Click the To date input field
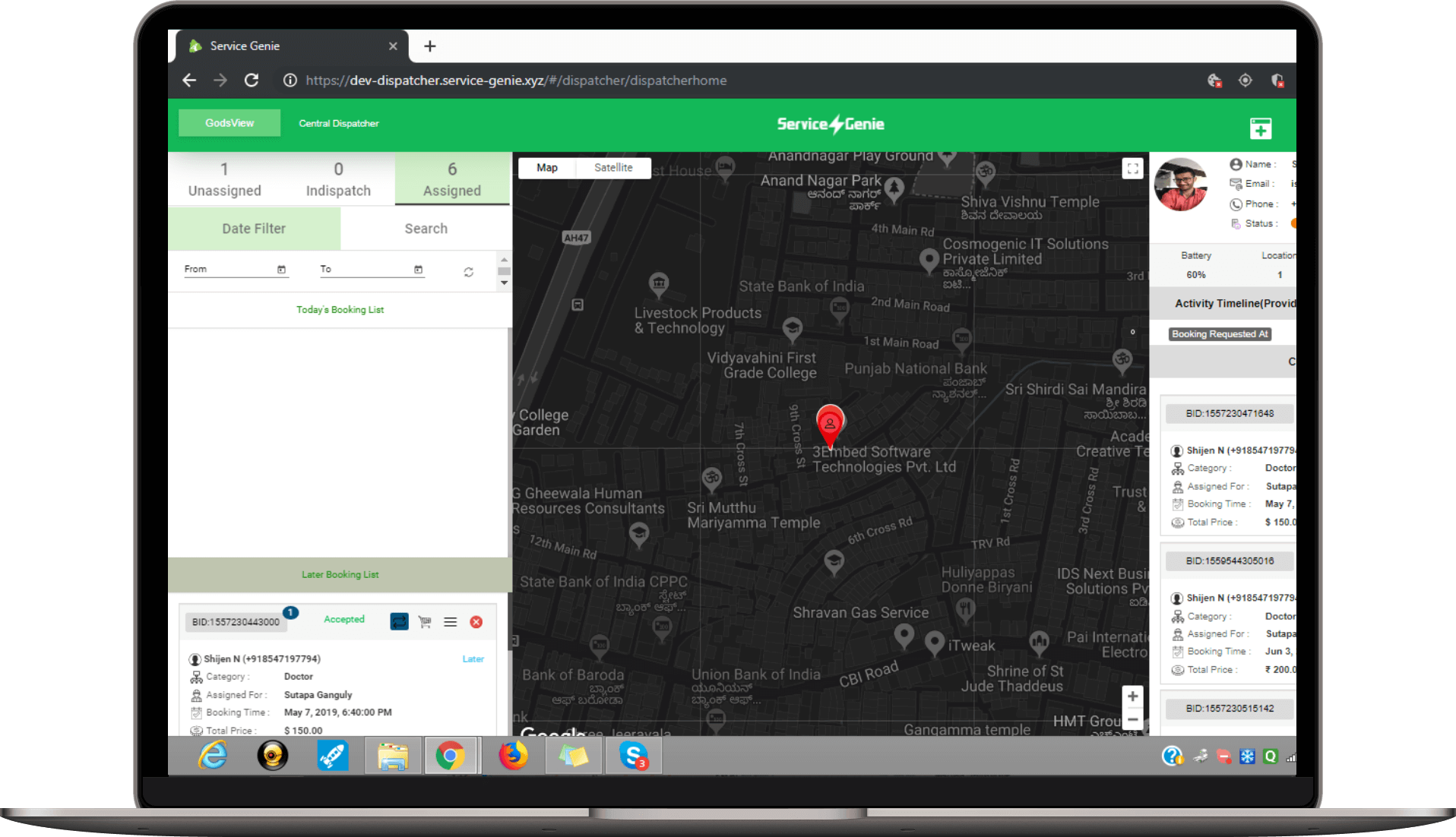Screen dimensions: 1456x837 click(x=372, y=270)
